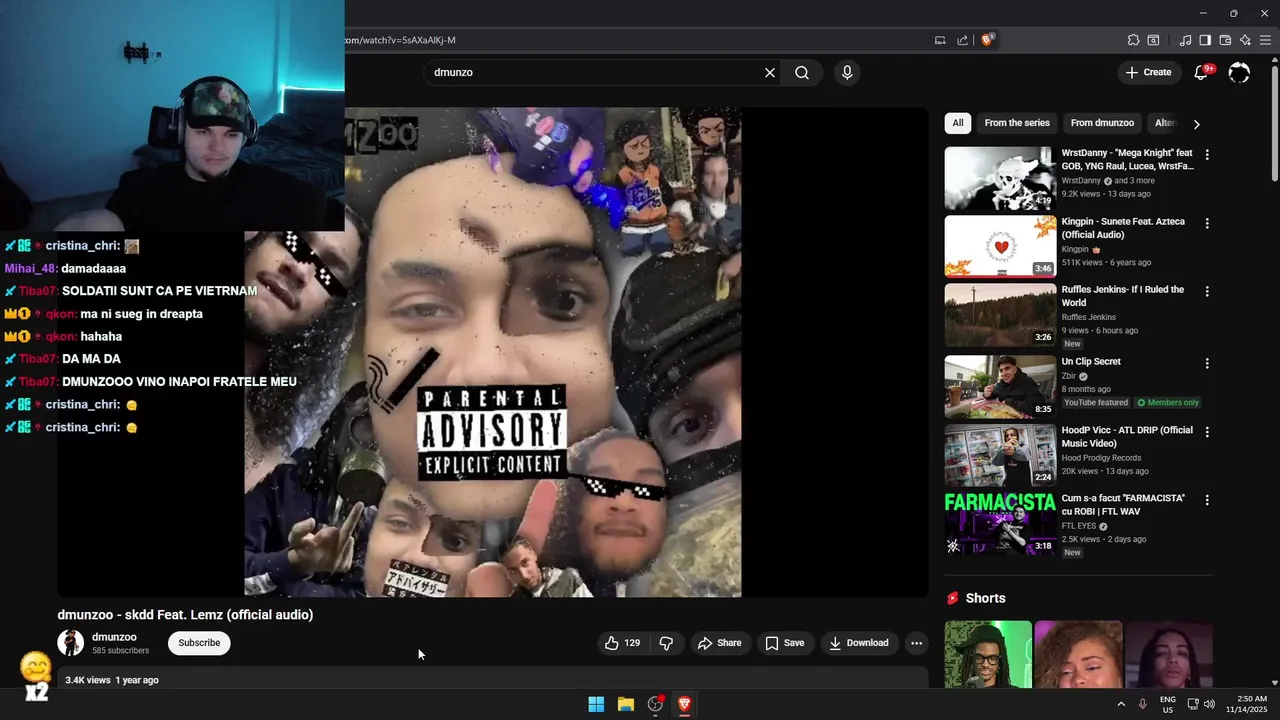Open File Explorer from taskbar
Image resolution: width=1280 pixels, height=720 pixels.
(626, 704)
